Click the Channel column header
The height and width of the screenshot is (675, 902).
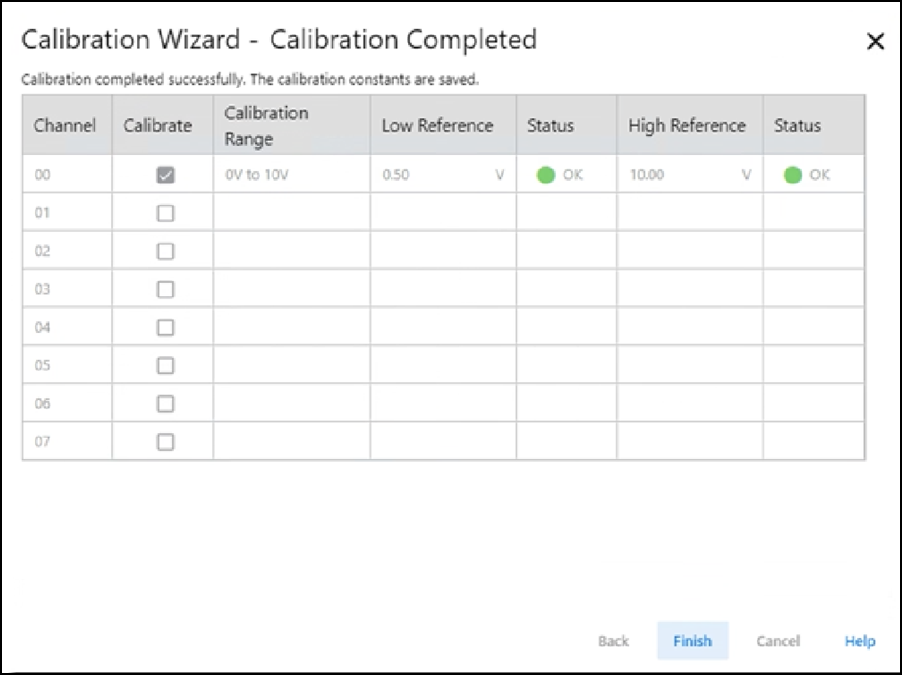[65, 126]
